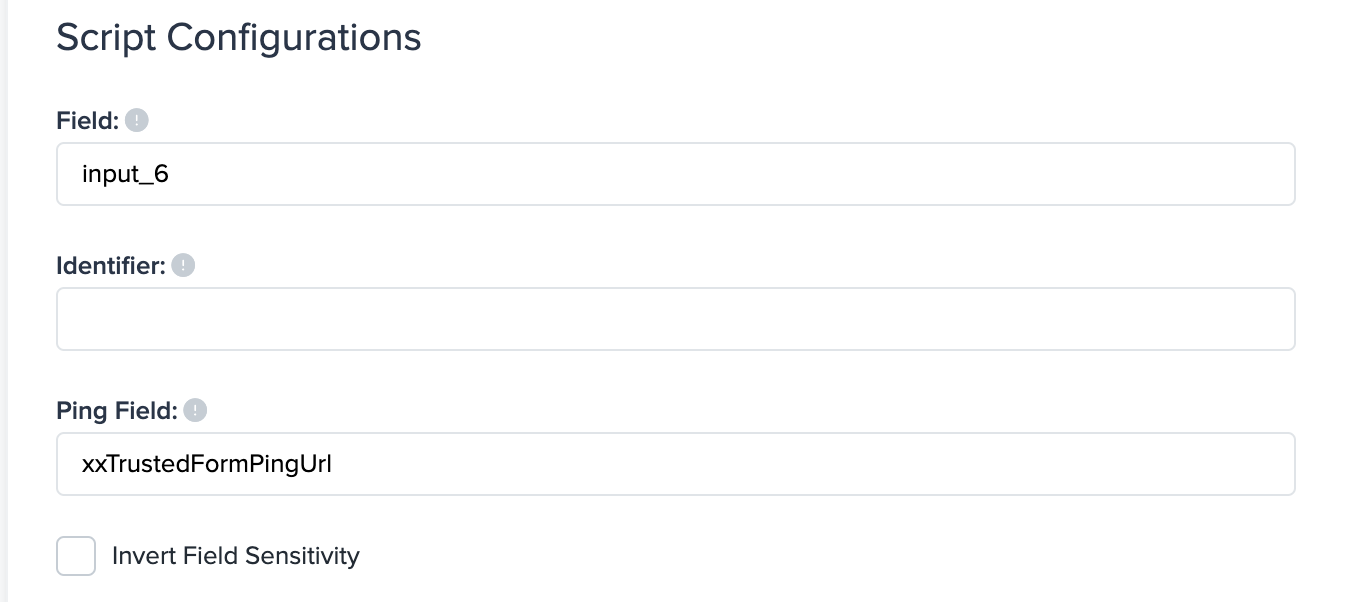Enable field sensitivity inversion option
The image size is (1352, 602).
76,556
